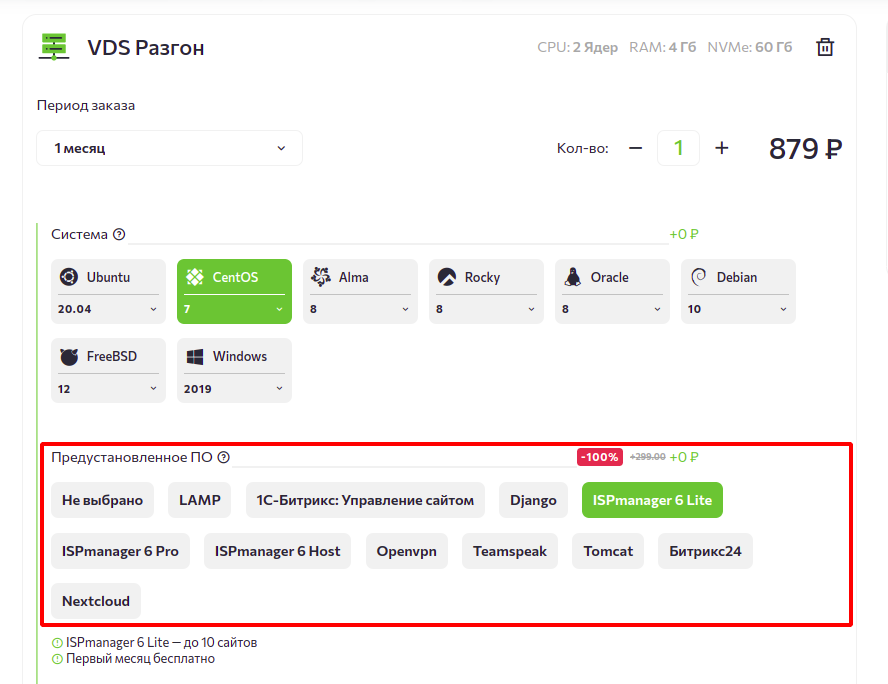Open the help icon next to Система
The height and width of the screenshot is (684, 888).
tap(119, 234)
